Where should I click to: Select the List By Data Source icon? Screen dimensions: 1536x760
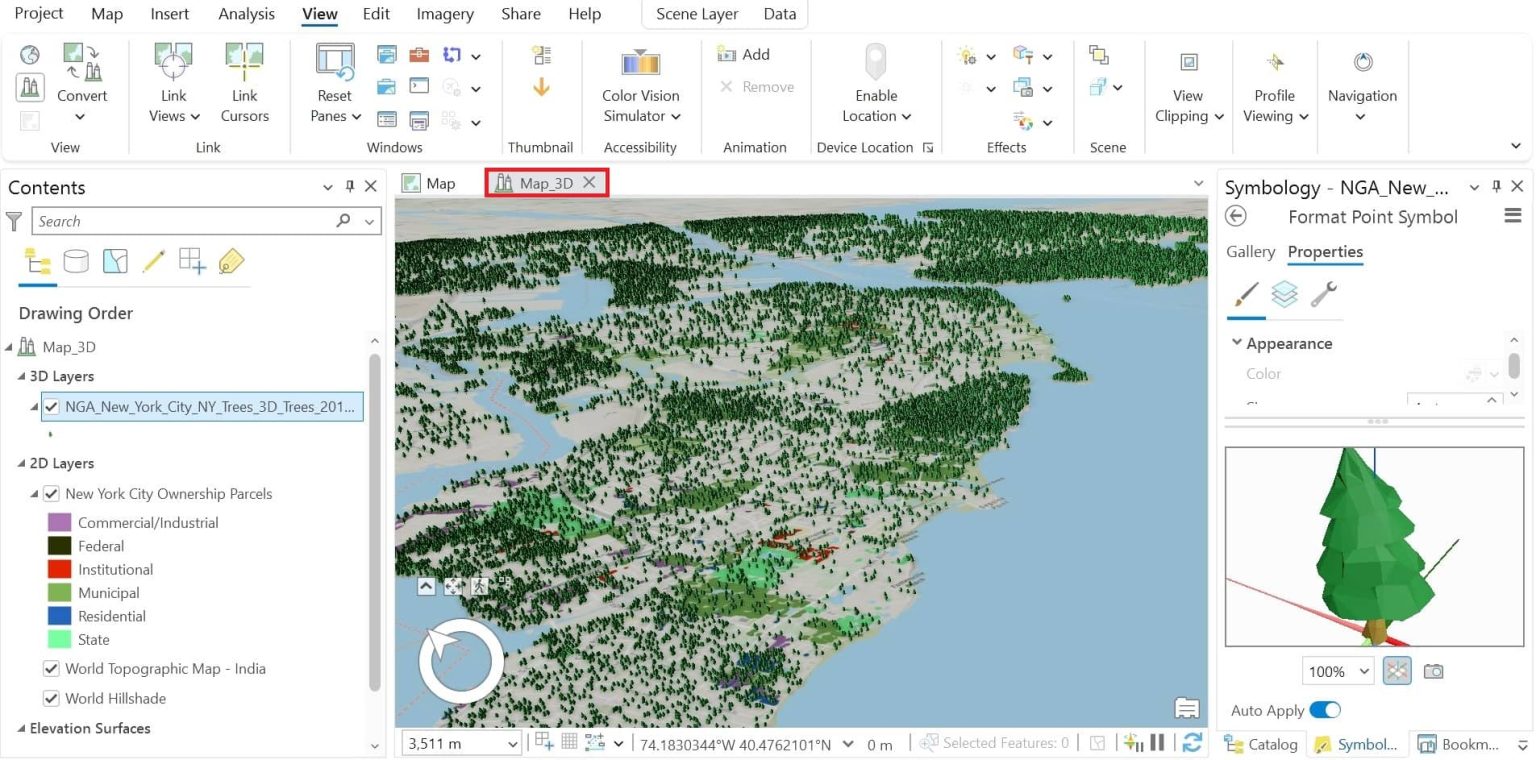(77, 260)
